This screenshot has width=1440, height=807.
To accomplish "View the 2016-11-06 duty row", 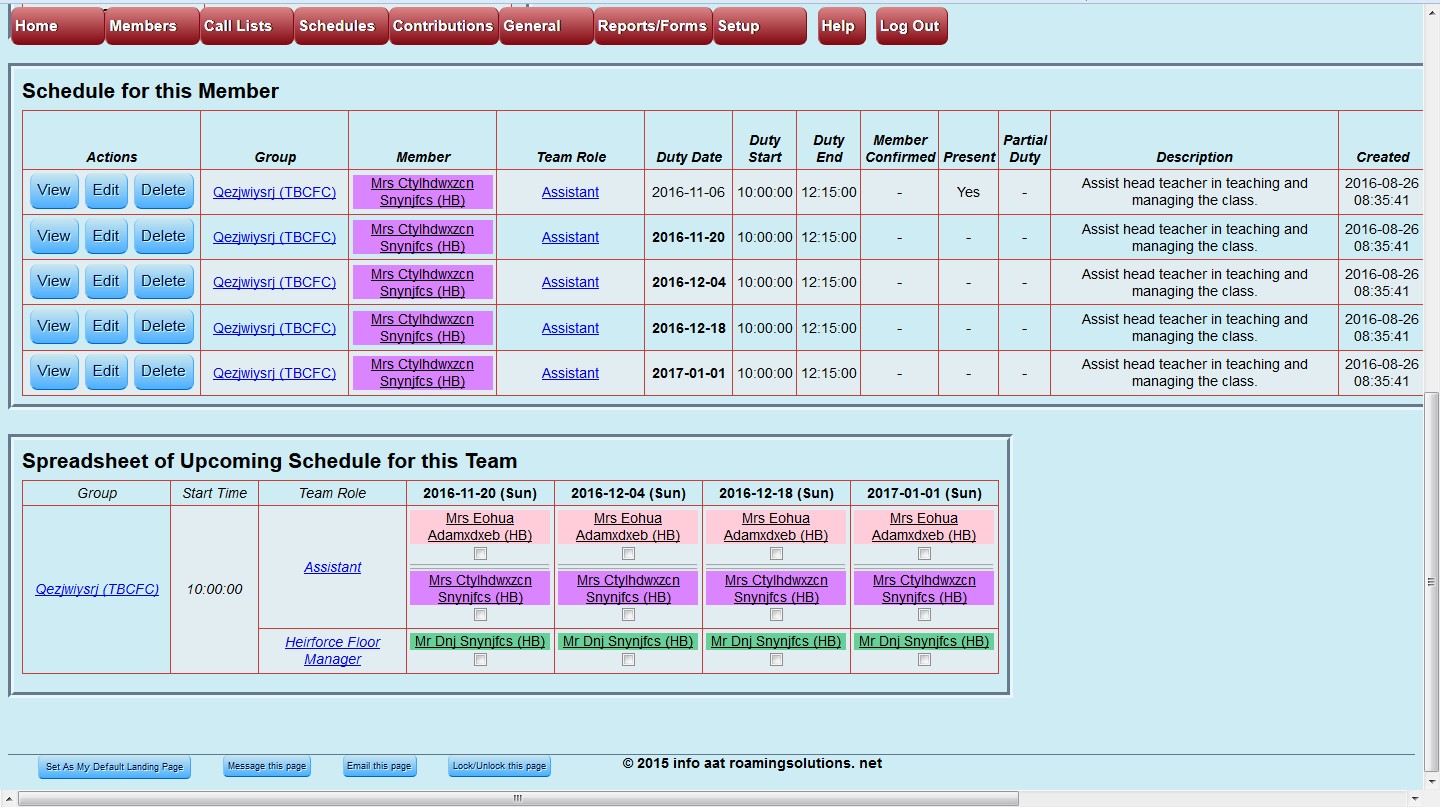I will click(x=54, y=191).
